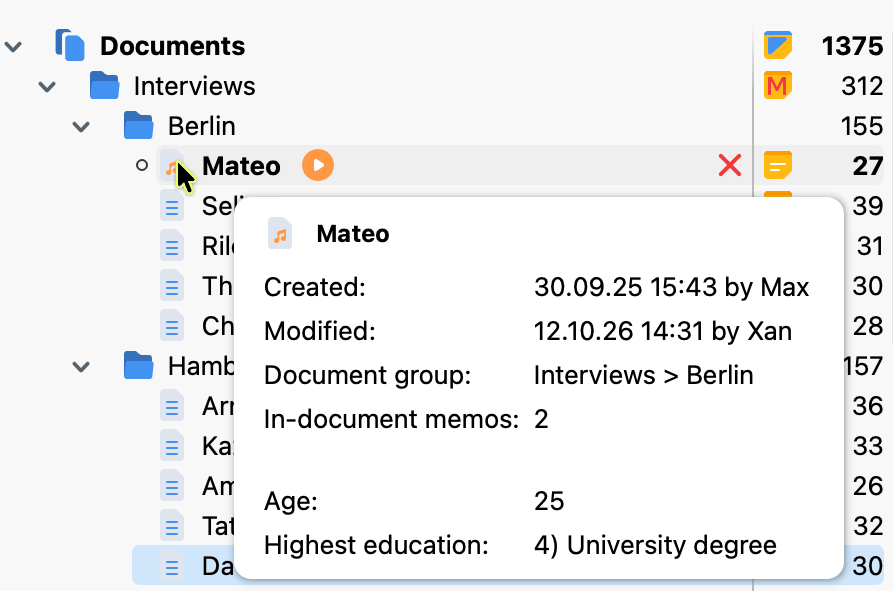Select the highlighted Da… document name
Image resolution: width=893 pixels, height=591 pixels.
click(x=218, y=566)
